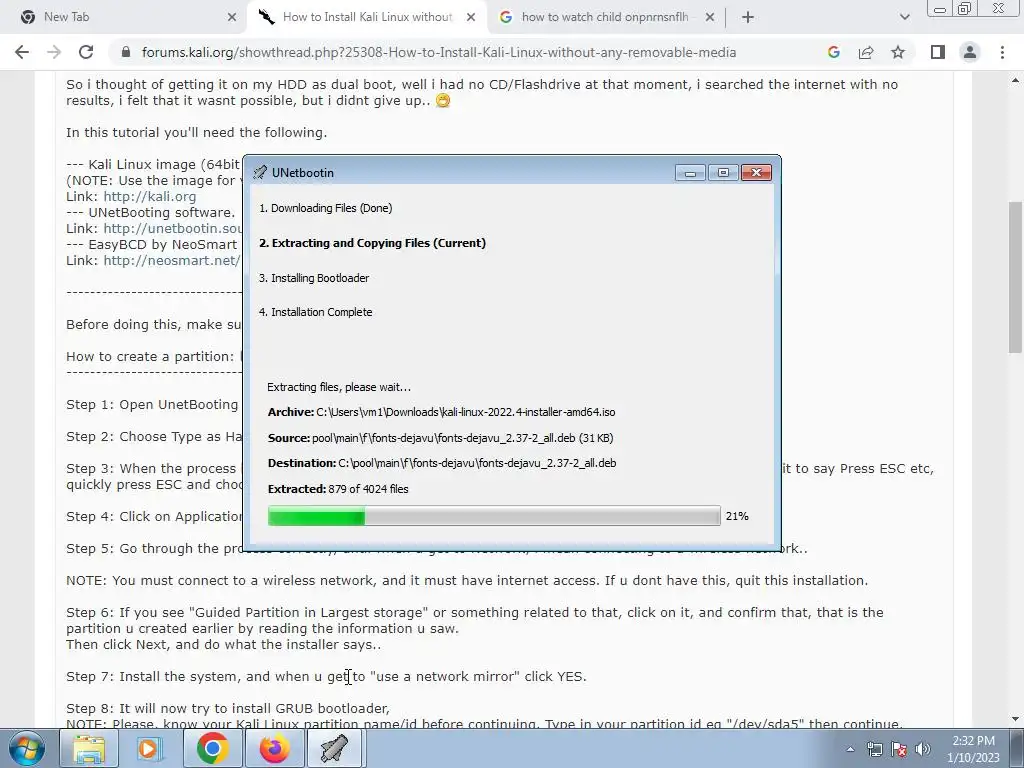
Task: Expand the tab search dropdown
Action: 904,17
